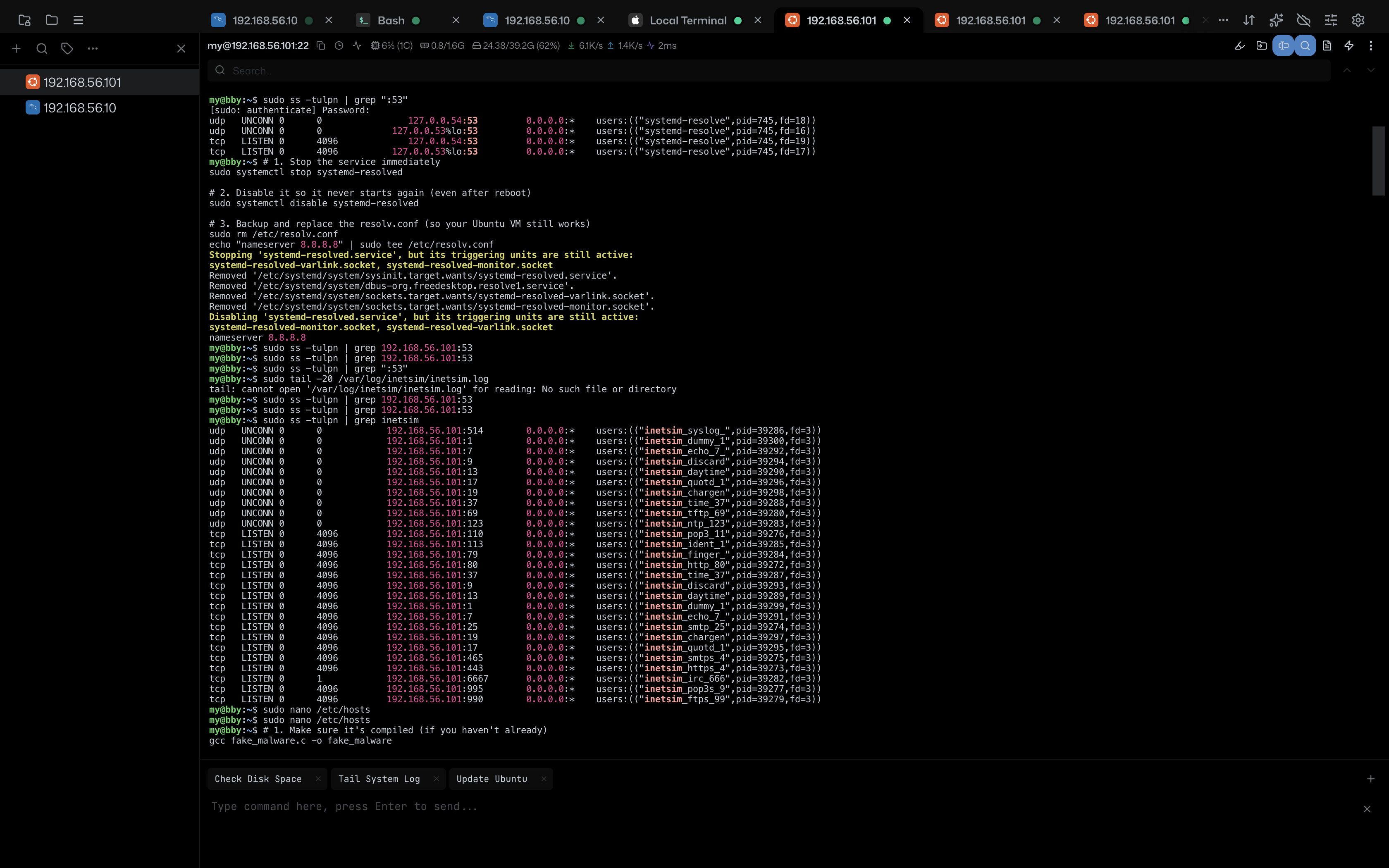1389x868 pixels.
Task: Add a new snippet with plus button
Action: click(1371, 779)
